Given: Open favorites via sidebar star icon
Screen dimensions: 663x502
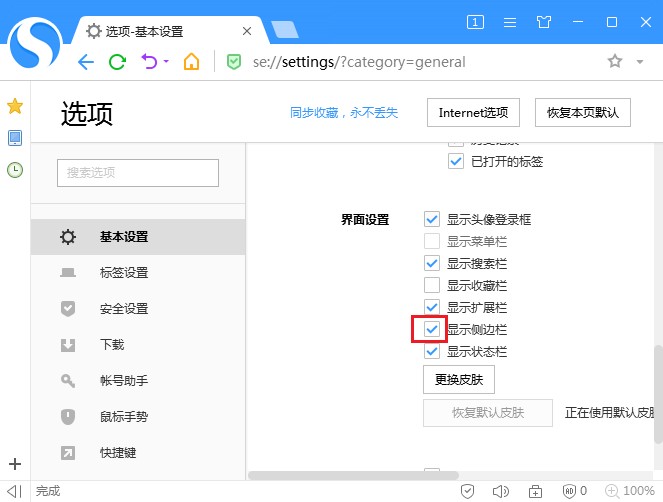Looking at the screenshot, I should (x=15, y=106).
